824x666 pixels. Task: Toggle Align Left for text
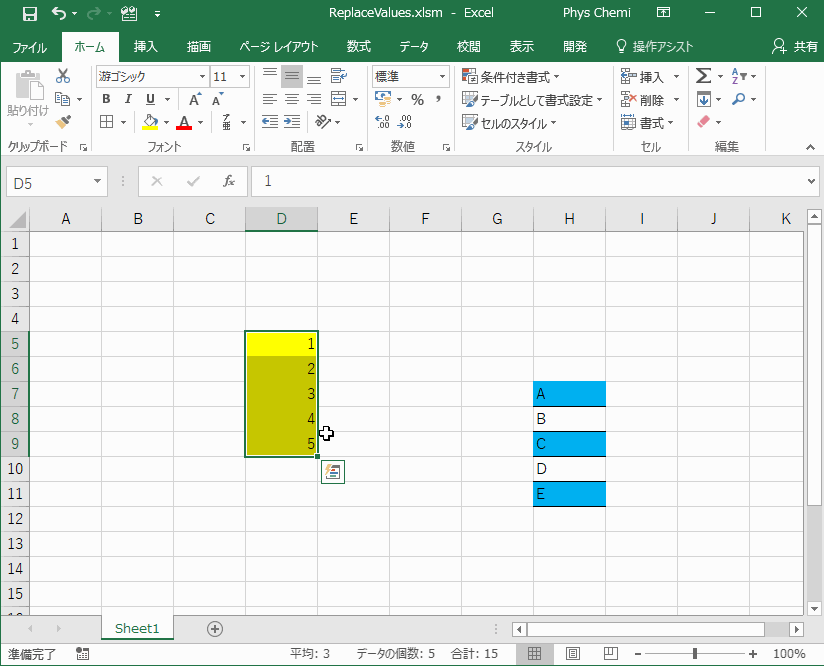coord(270,99)
